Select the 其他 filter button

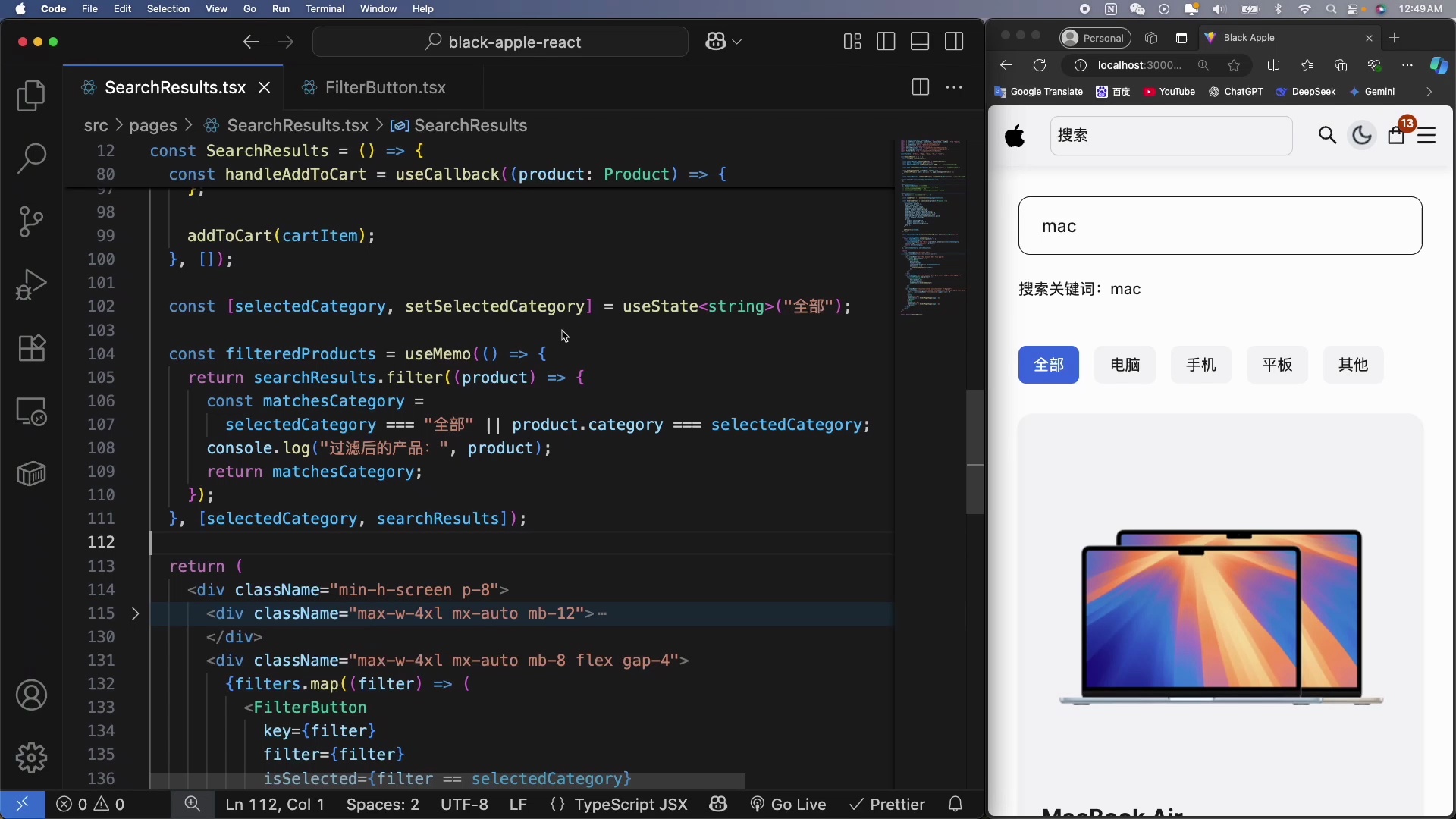pos(1353,365)
